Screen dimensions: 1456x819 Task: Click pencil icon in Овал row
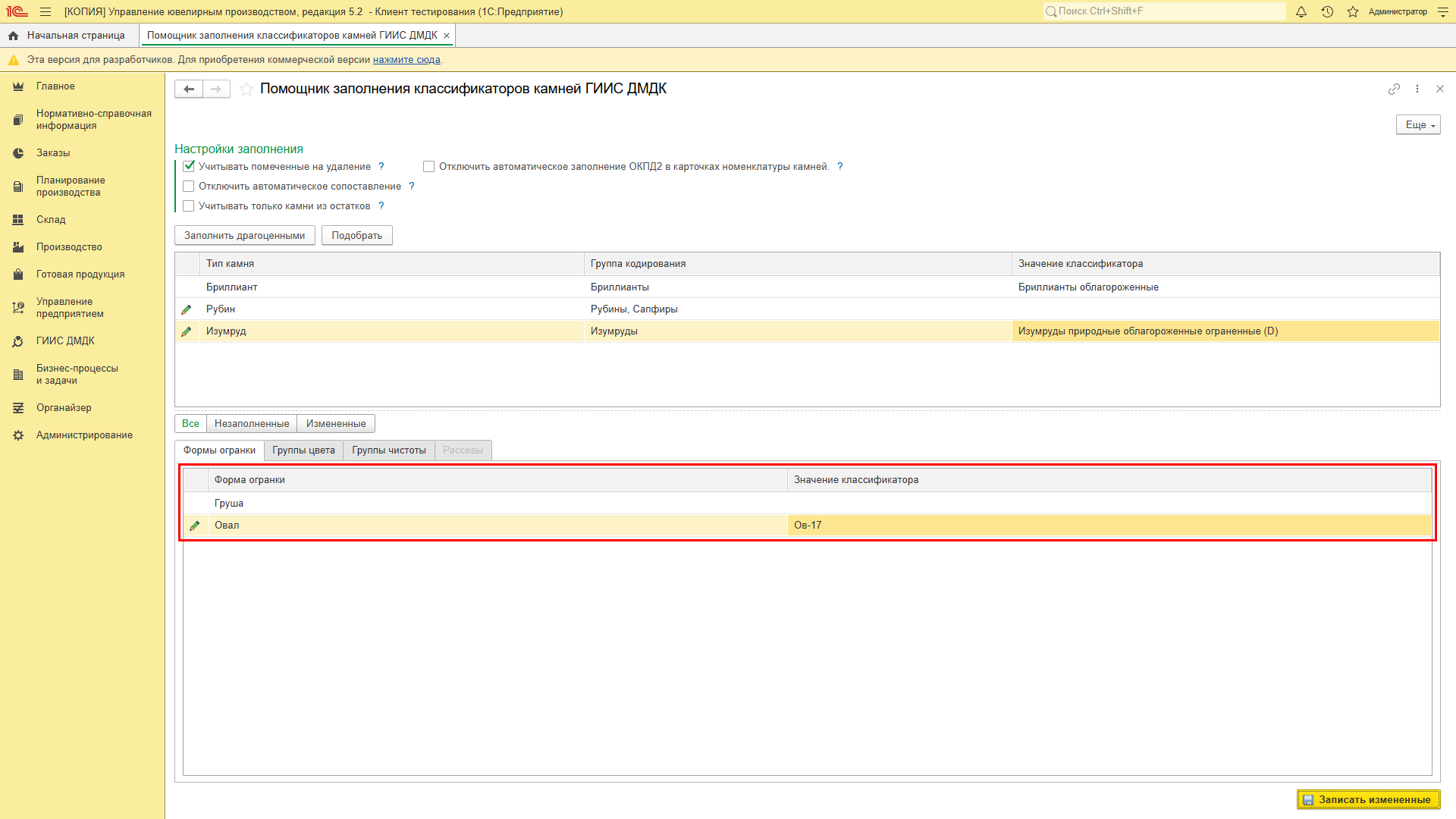pos(195,526)
